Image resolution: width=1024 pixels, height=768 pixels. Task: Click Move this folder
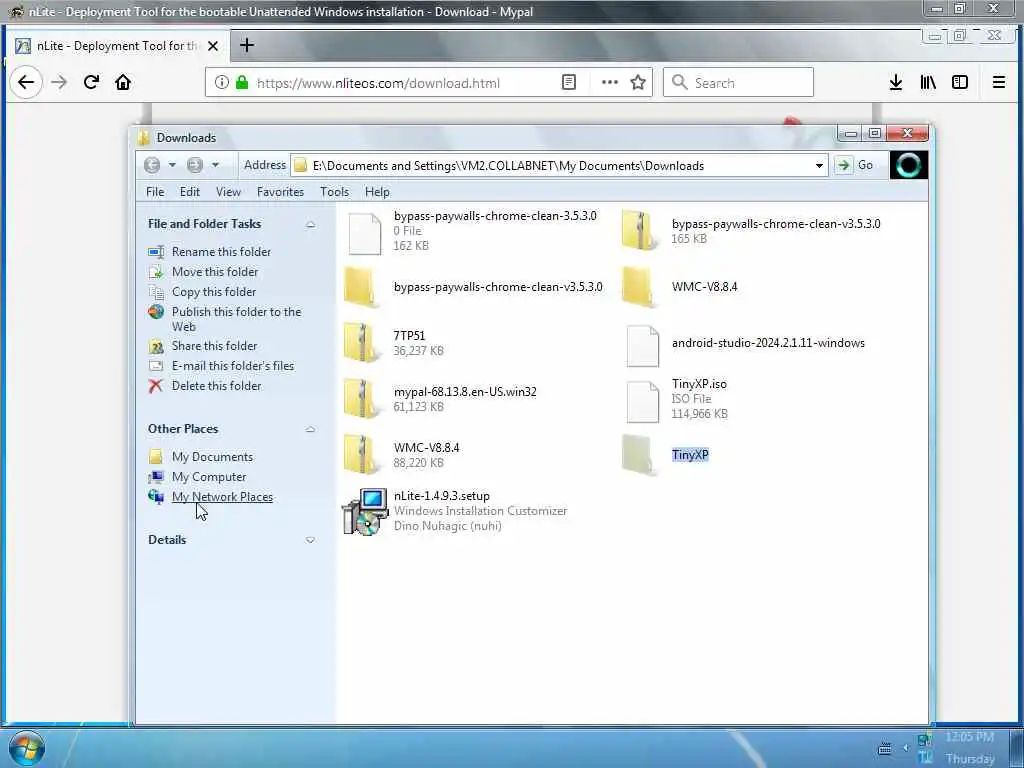coord(215,272)
